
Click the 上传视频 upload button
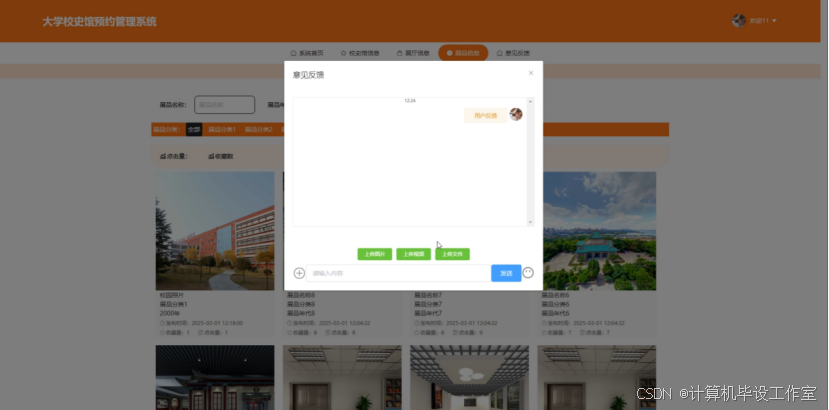[x=413, y=254]
